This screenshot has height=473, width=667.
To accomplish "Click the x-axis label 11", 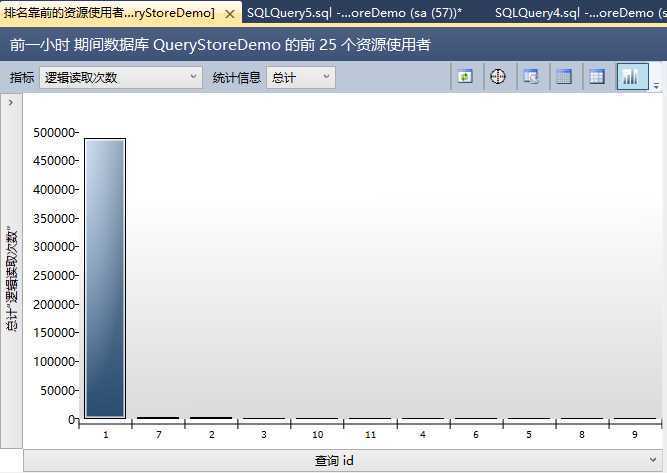I will [x=370, y=435].
